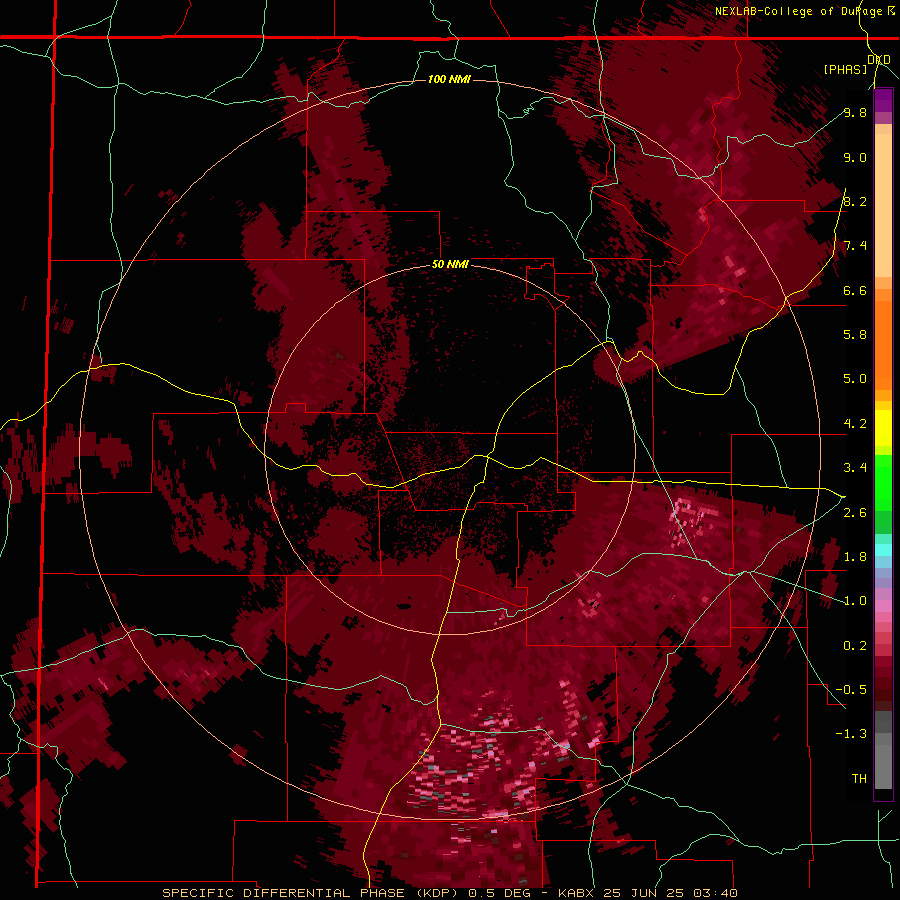Click the 03:40 timestamp in caption
The image size is (900, 900).
715,893
